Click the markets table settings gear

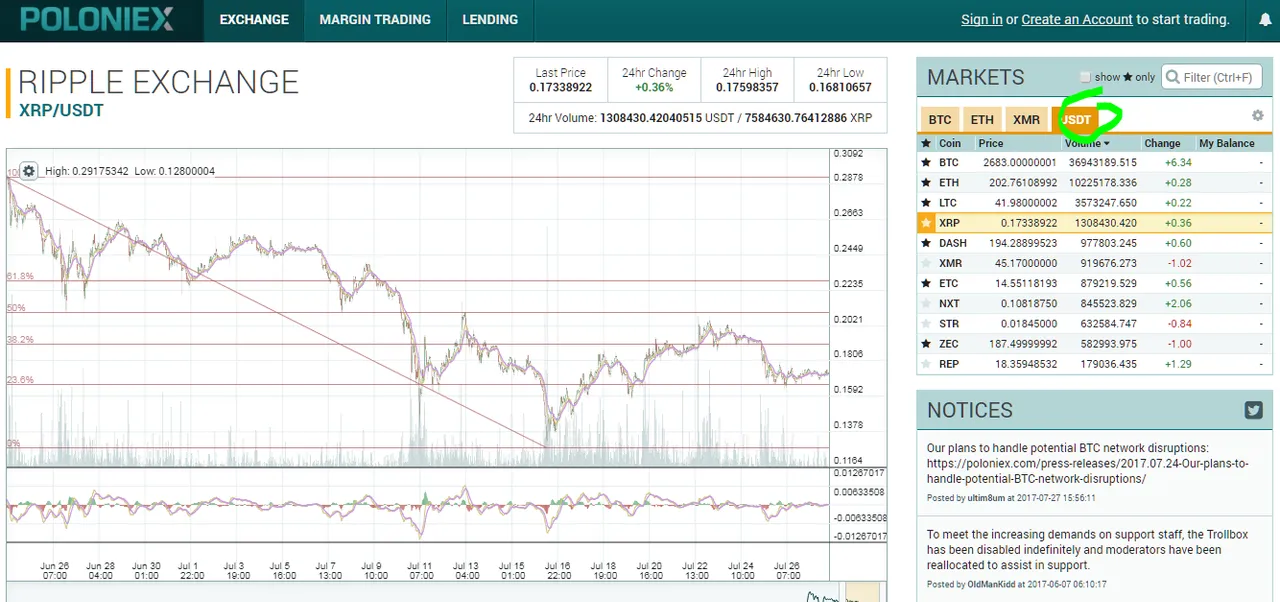(1258, 116)
